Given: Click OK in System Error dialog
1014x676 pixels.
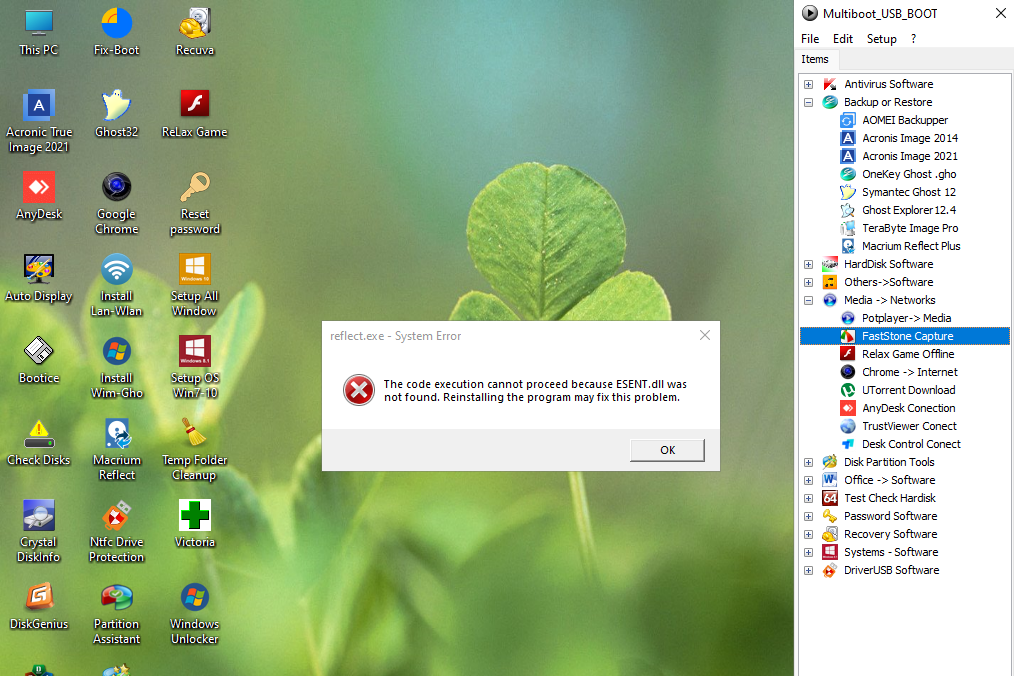Looking at the screenshot, I should coord(667,450).
